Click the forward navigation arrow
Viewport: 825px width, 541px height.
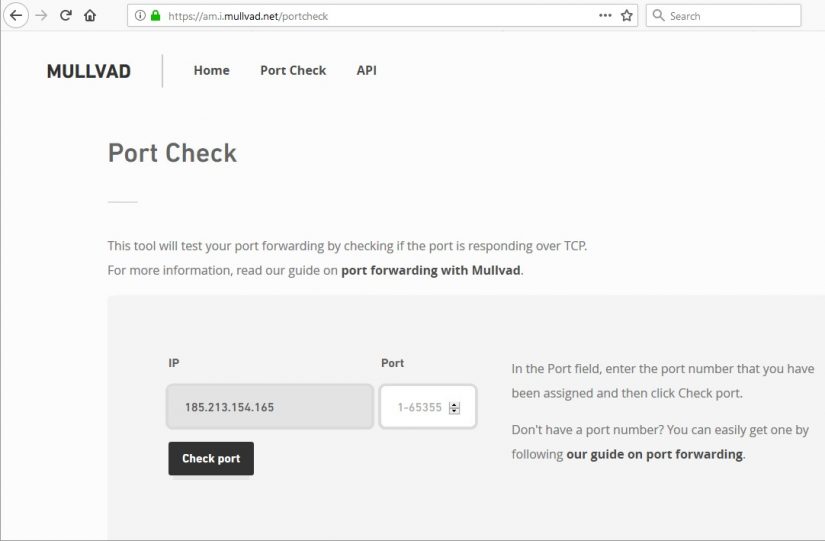tap(41, 16)
